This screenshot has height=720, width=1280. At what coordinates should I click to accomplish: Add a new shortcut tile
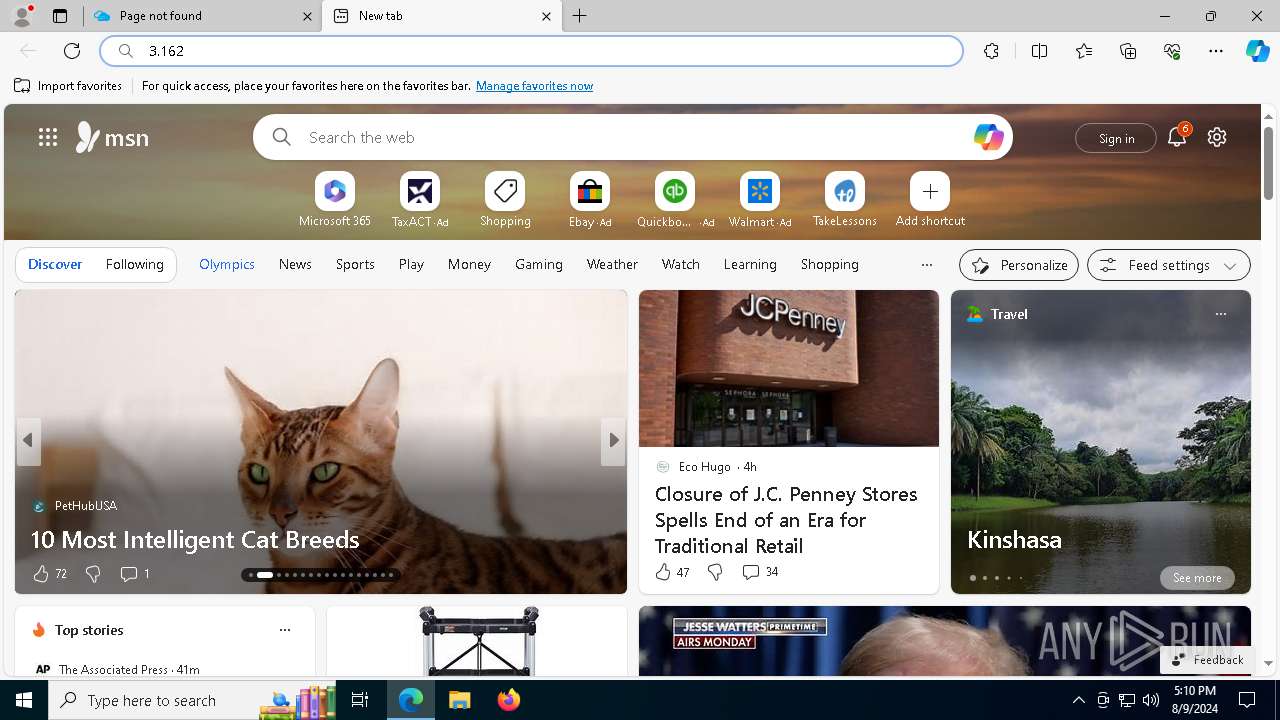click(x=930, y=199)
